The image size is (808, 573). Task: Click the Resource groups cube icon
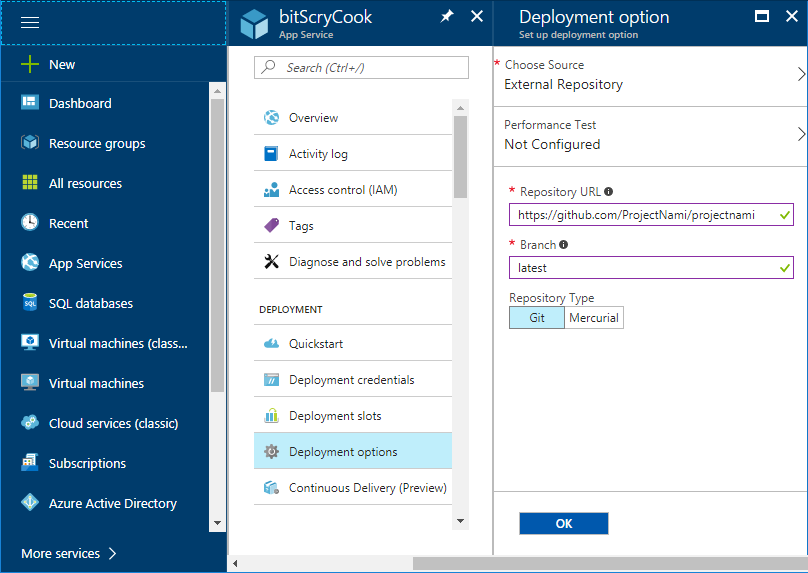(x=30, y=142)
